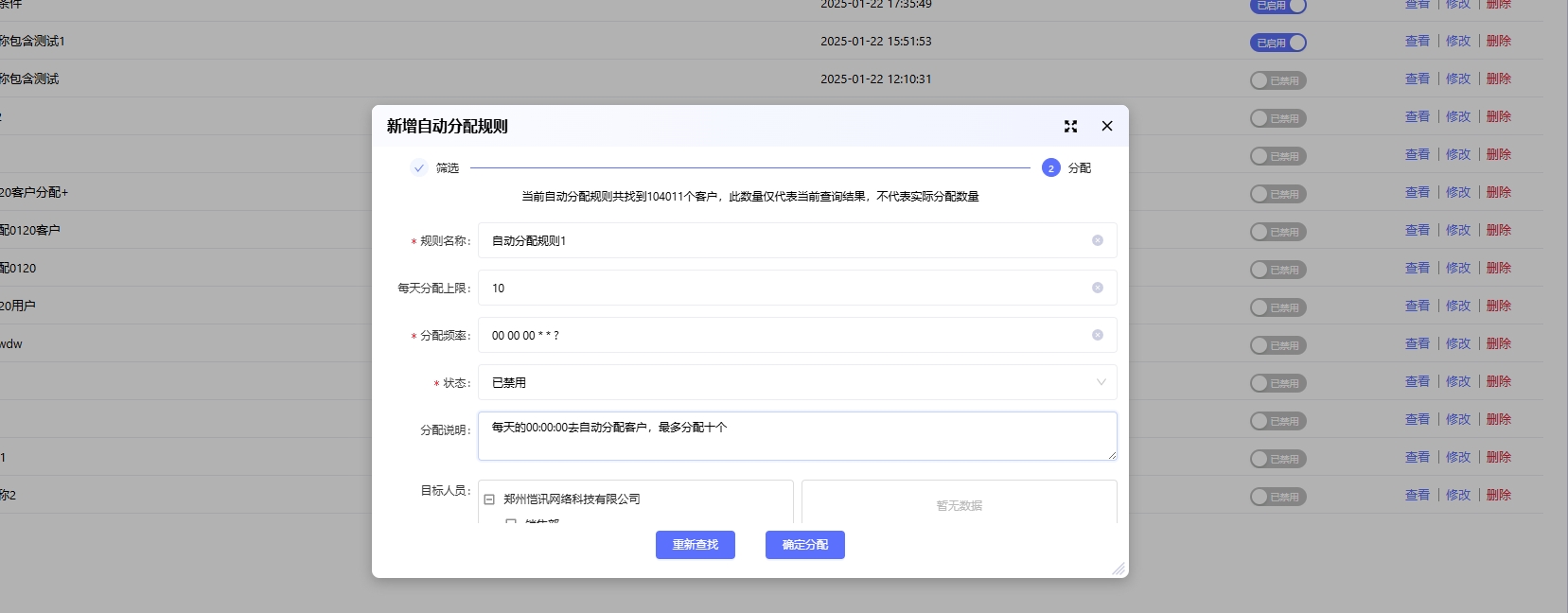Click the dialog resize handle corner
The image size is (1568, 613).
[1119, 569]
